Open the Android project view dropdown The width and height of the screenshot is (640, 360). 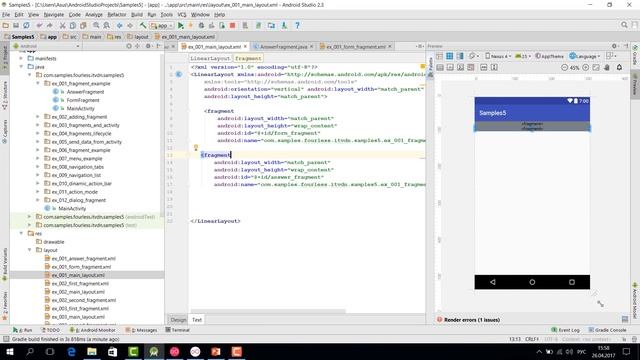[47, 46]
